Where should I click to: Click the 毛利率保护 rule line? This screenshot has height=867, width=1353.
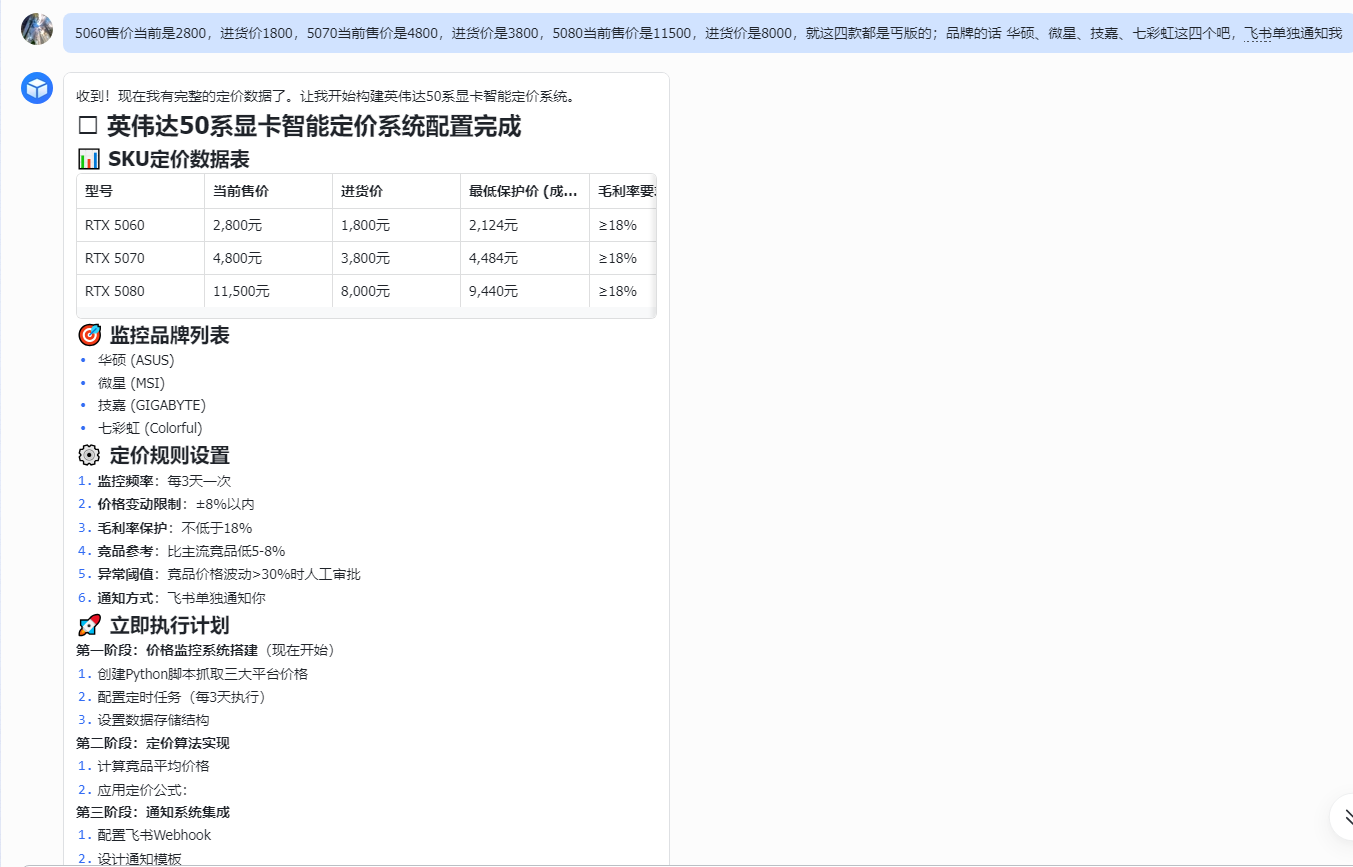coord(175,528)
